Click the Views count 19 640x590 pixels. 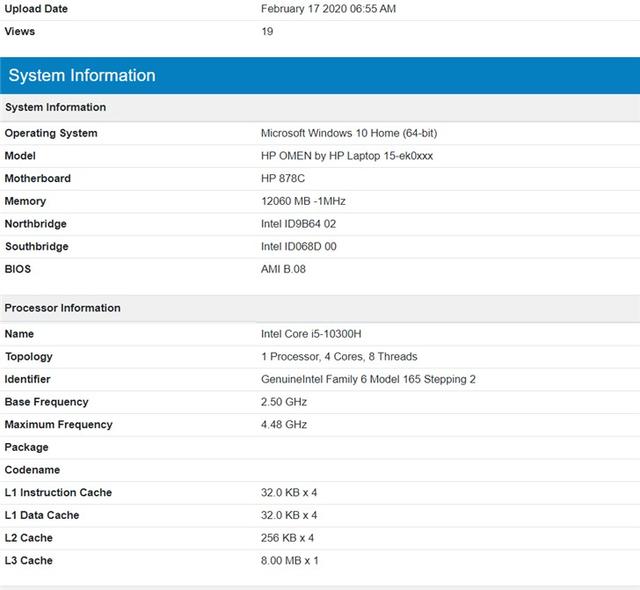tap(267, 31)
